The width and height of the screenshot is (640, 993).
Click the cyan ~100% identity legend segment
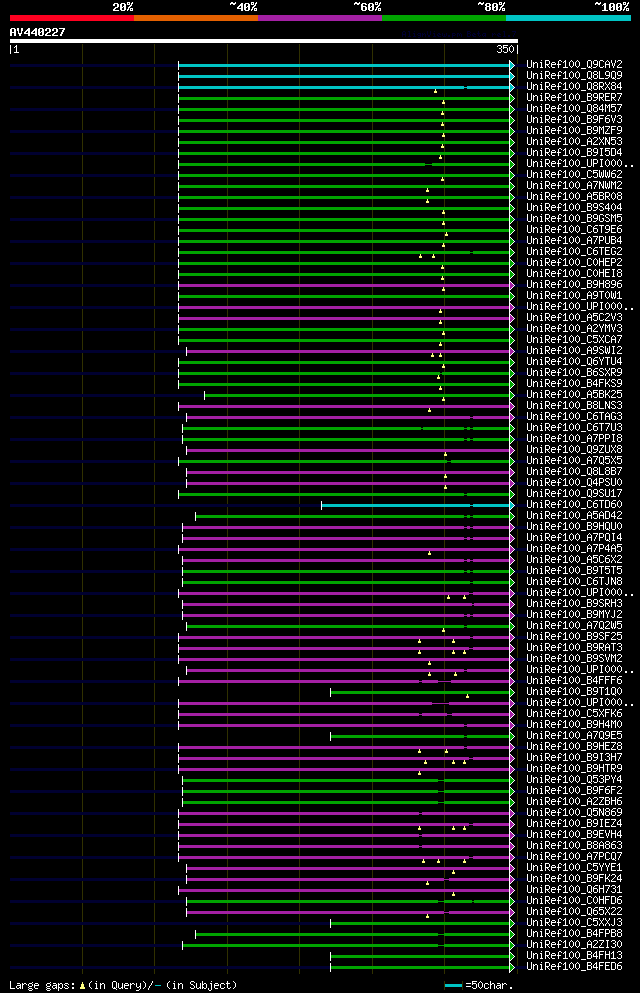[x=568, y=18]
